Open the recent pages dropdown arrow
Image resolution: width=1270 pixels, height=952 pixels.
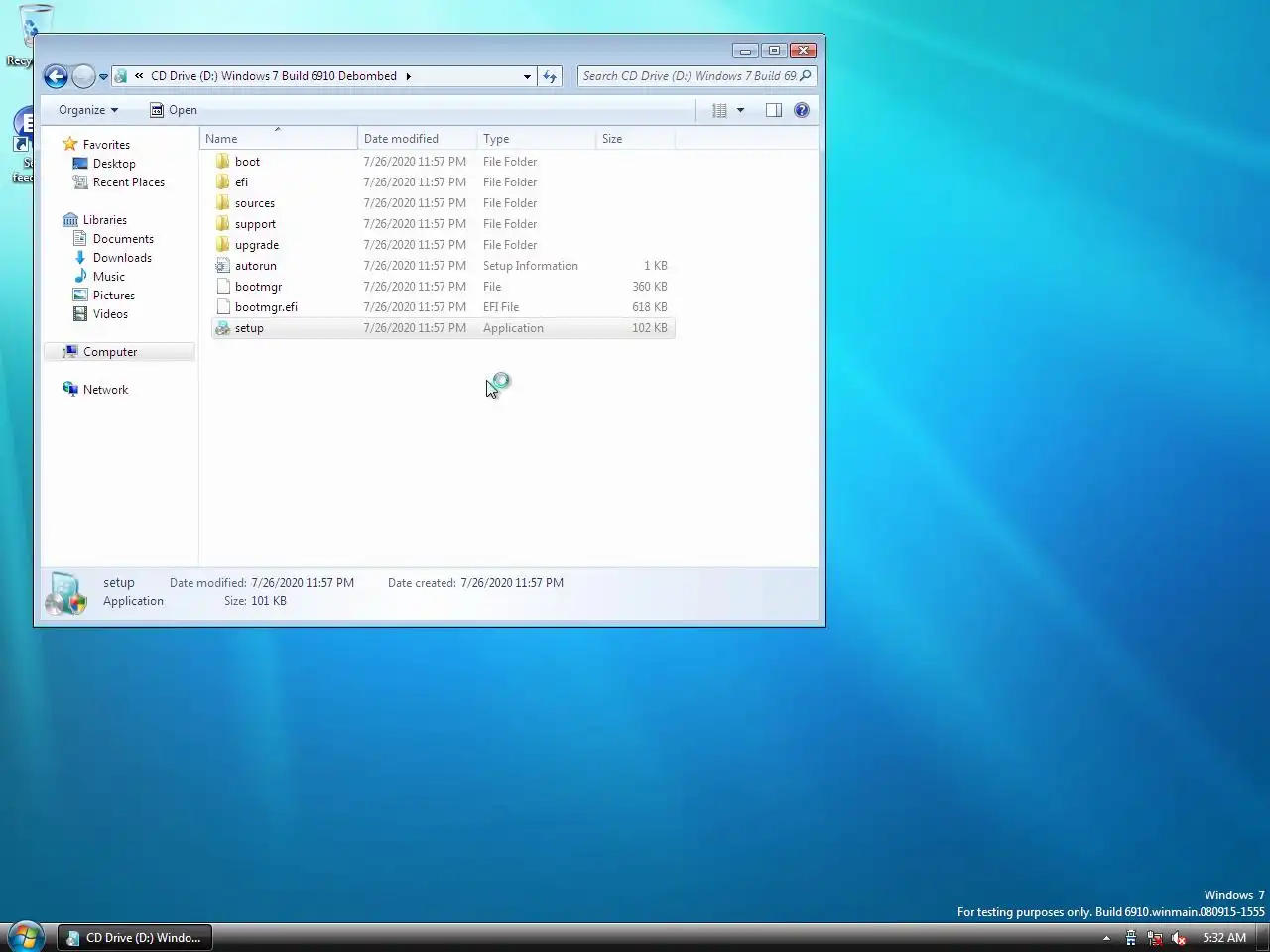[x=103, y=77]
